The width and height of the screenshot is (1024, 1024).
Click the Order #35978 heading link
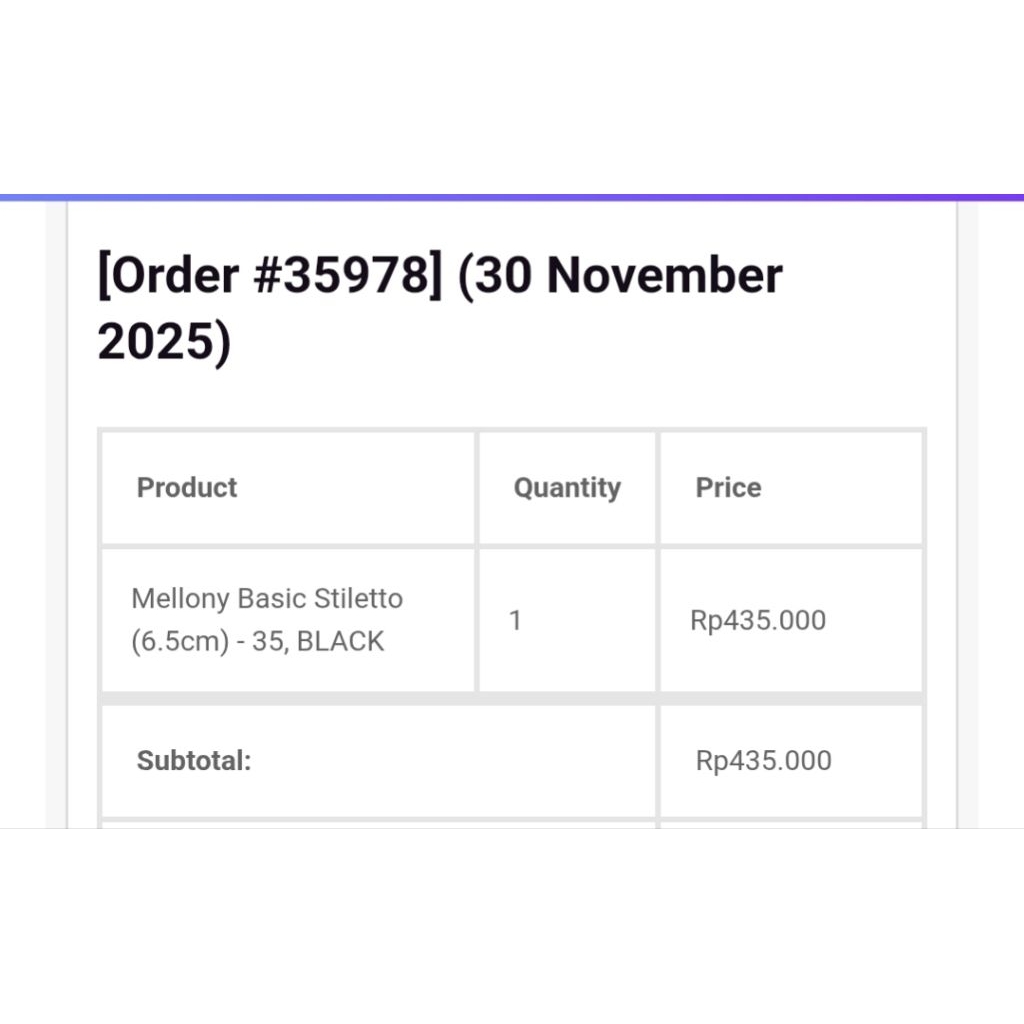coord(270,276)
